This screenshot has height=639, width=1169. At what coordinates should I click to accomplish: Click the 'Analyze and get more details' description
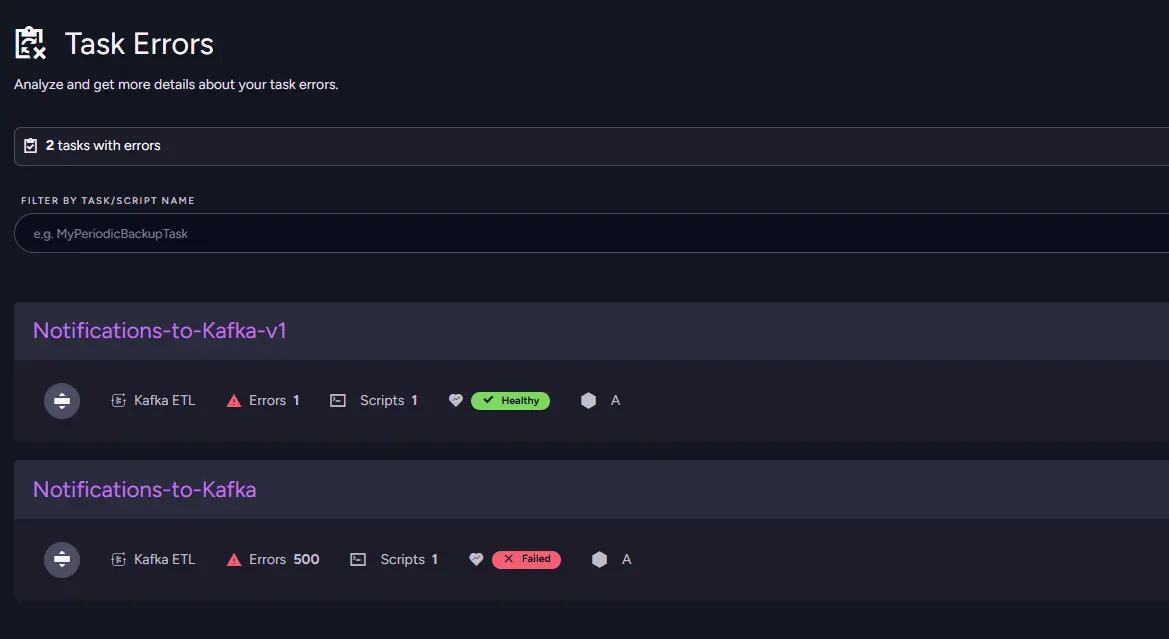pyautogui.click(x=176, y=84)
